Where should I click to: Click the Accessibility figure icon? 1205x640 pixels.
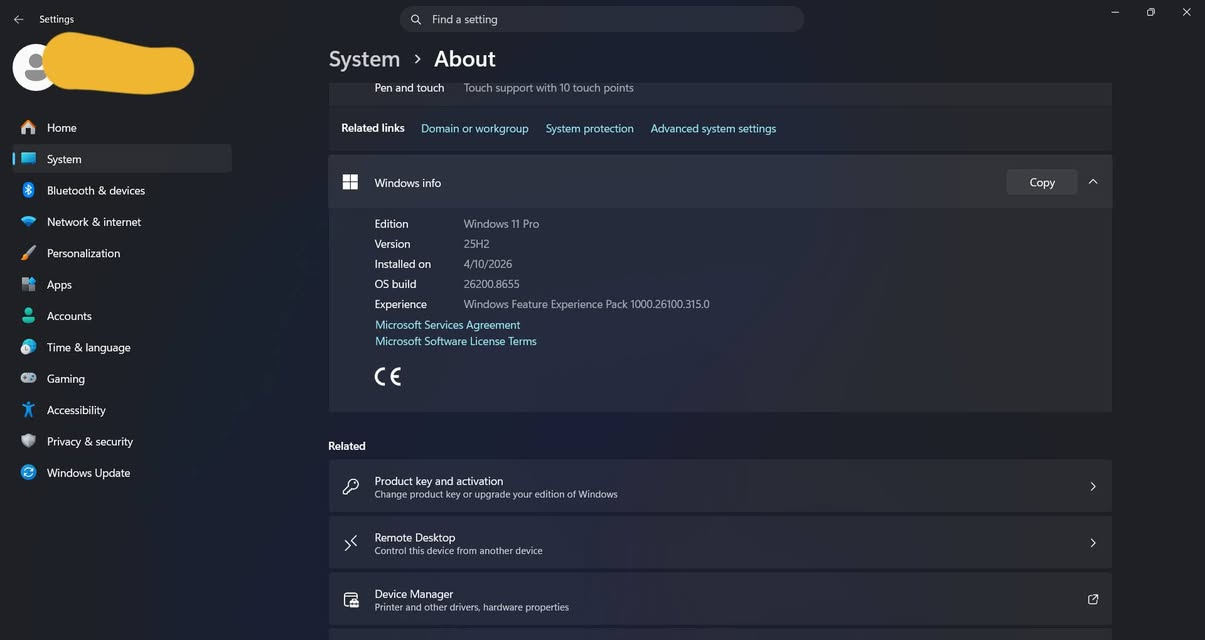pyautogui.click(x=28, y=410)
